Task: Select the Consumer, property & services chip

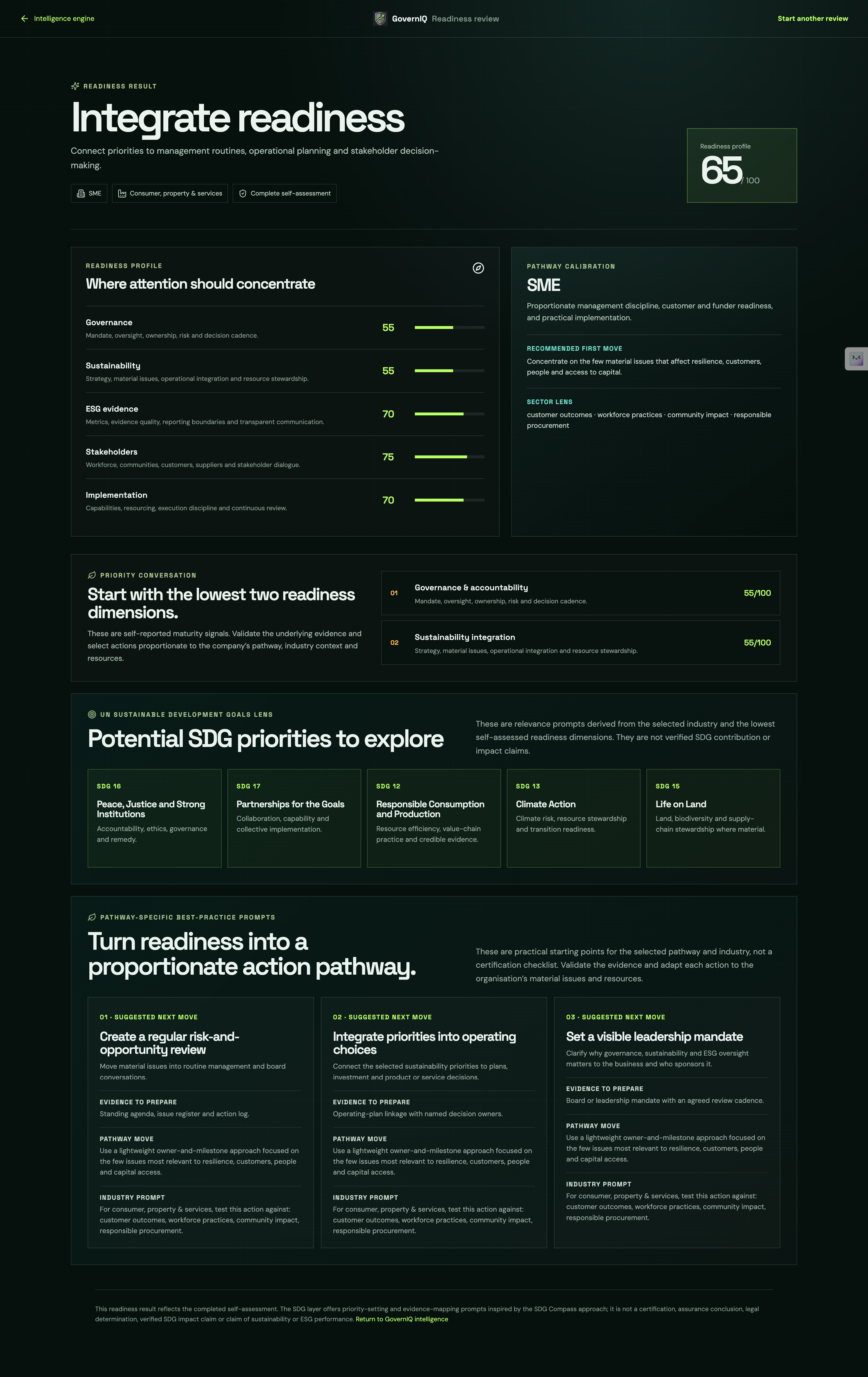Action: [170, 193]
